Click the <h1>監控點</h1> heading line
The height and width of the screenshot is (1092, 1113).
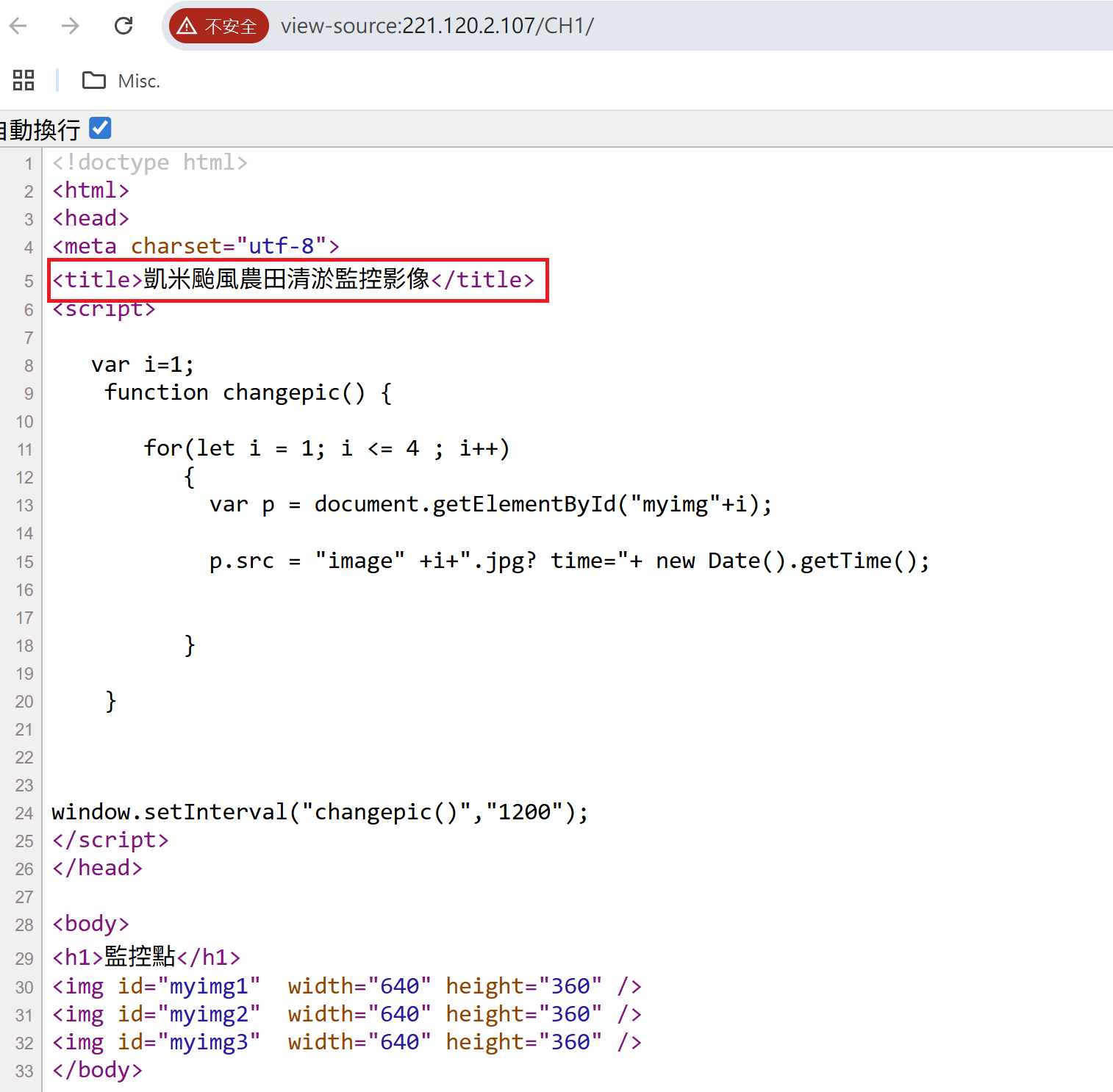(146, 957)
